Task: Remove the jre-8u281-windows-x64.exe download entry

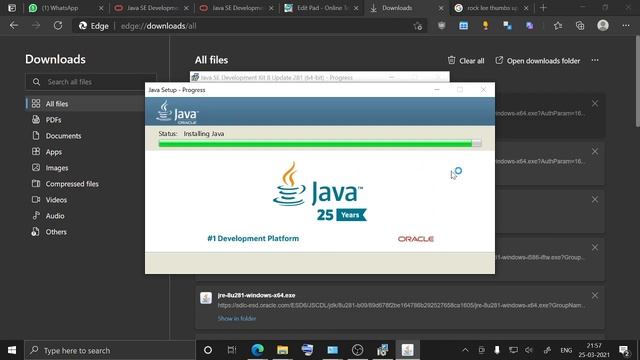Action: 595,295
